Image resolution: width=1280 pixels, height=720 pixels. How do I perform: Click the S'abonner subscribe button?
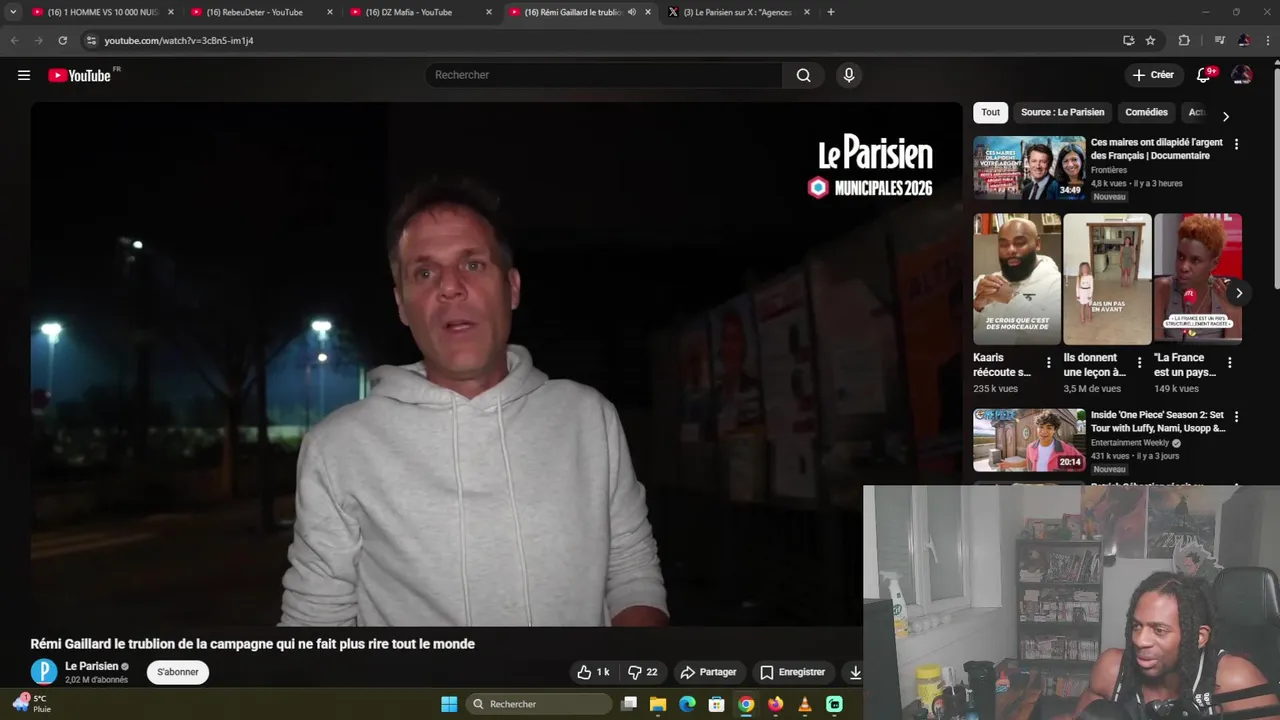coord(178,672)
